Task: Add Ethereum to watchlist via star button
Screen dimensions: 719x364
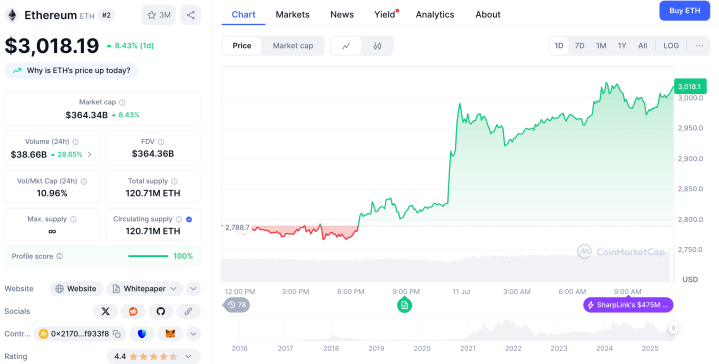Action: pos(159,15)
